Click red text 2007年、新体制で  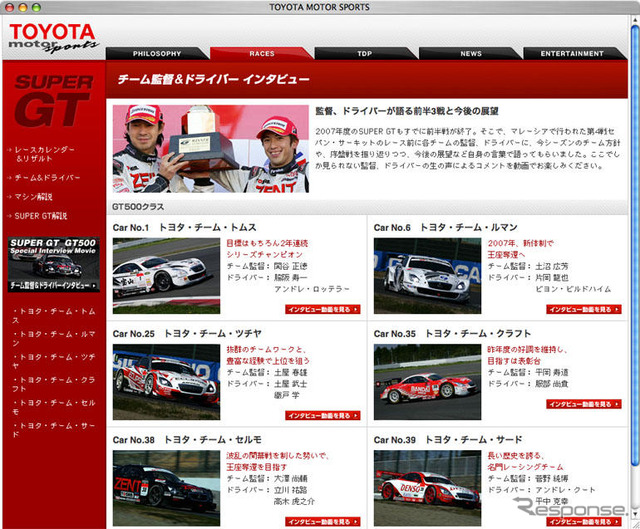click(520, 243)
